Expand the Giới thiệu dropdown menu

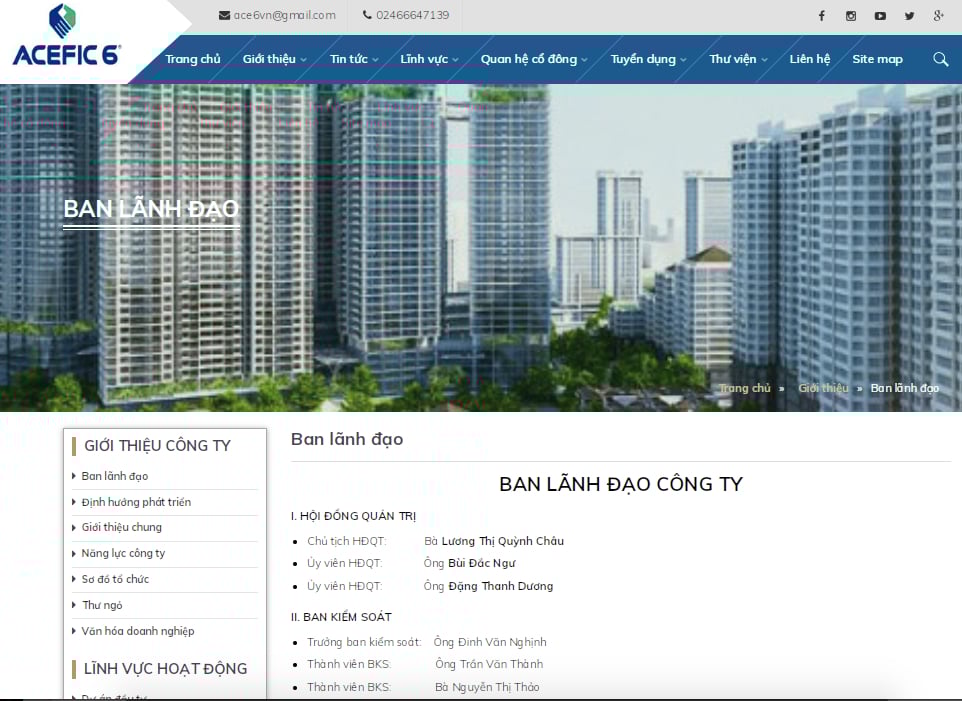click(272, 59)
